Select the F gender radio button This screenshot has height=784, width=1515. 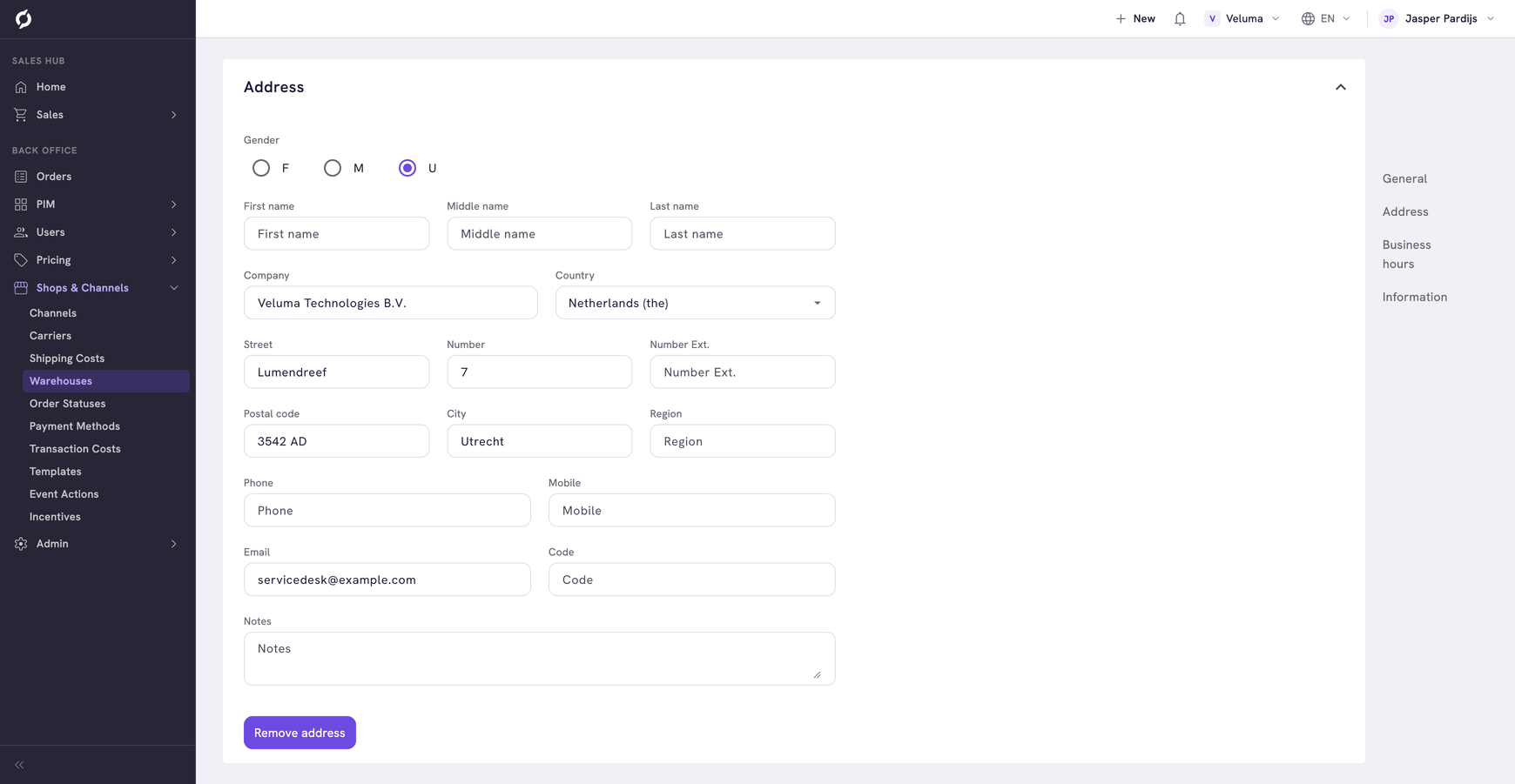point(261,168)
